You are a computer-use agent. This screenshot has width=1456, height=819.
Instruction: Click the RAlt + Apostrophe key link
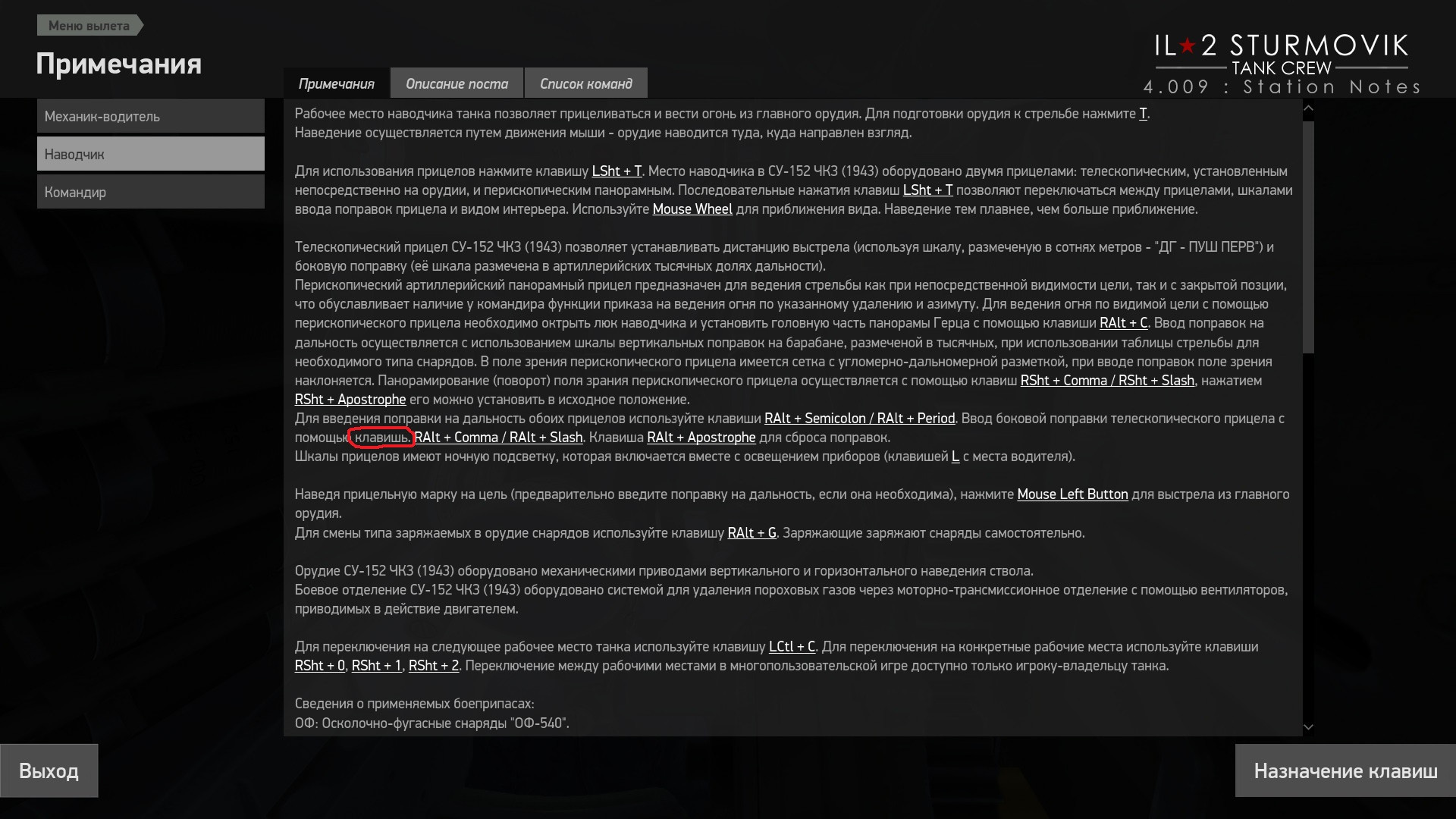click(701, 438)
